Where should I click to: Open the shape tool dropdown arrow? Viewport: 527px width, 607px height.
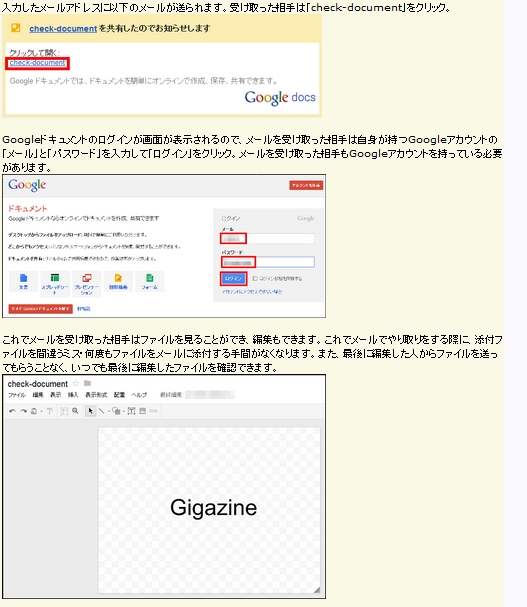coord(123,412)
